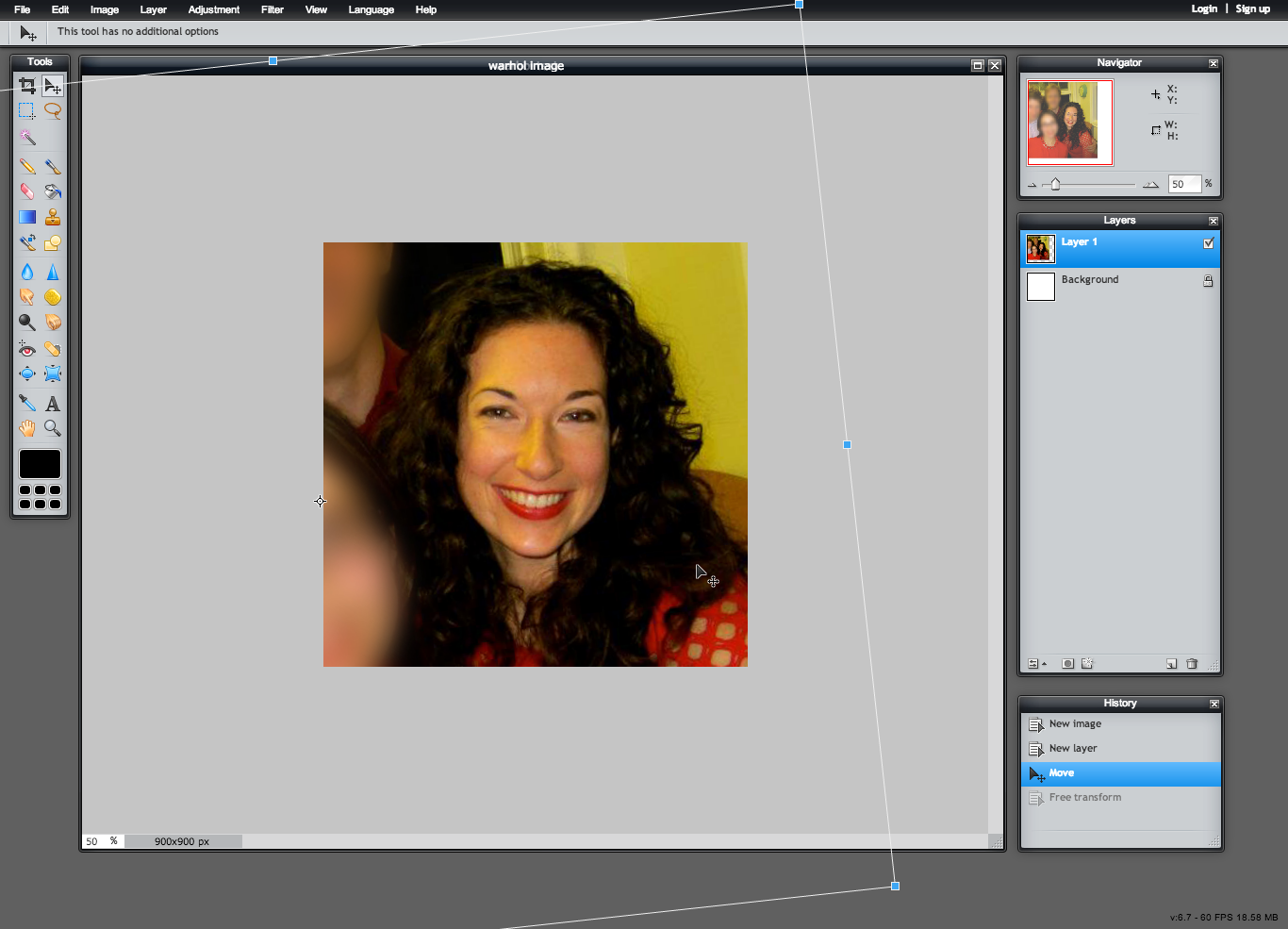Screen dimensions: 1288x929
Task: Unlock the Background layer lock
Action: (x=1208, y=281)
